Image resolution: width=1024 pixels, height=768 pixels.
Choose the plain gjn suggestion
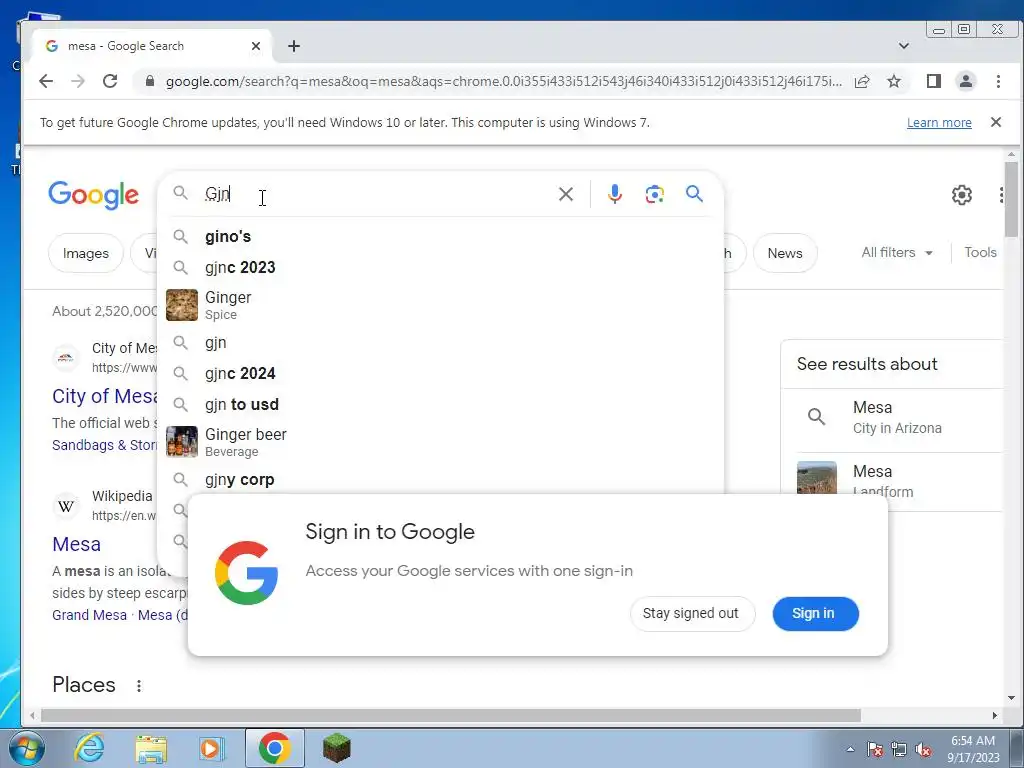pos(441,343)
